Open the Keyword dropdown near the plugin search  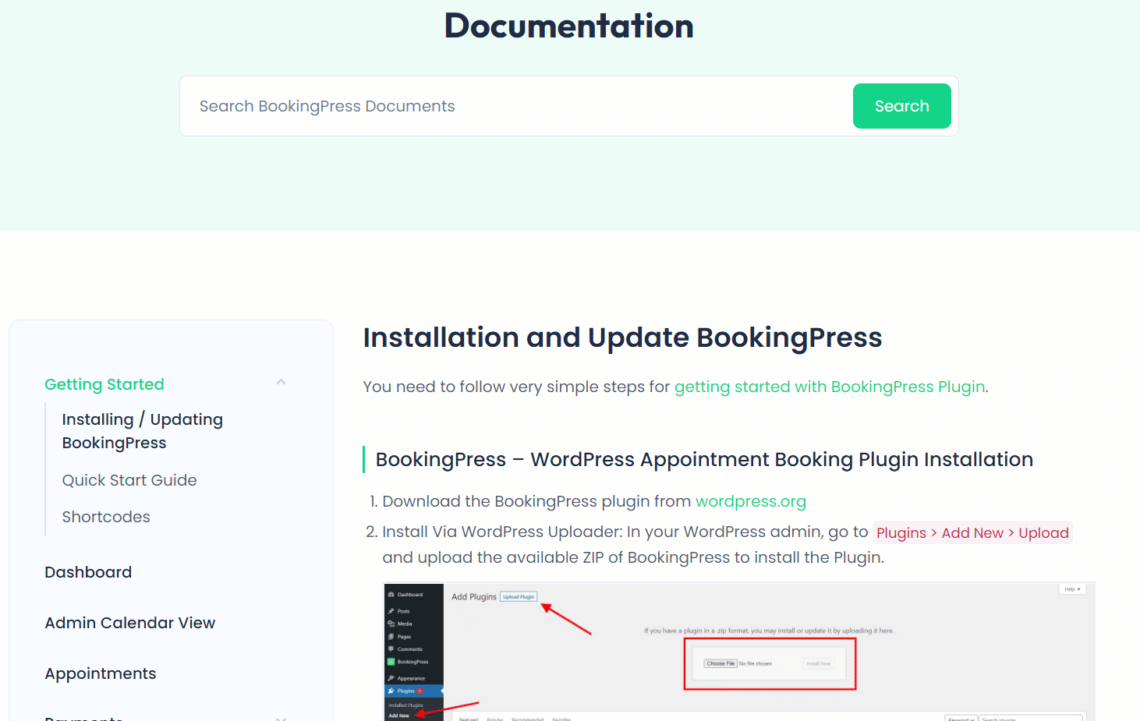961,719
